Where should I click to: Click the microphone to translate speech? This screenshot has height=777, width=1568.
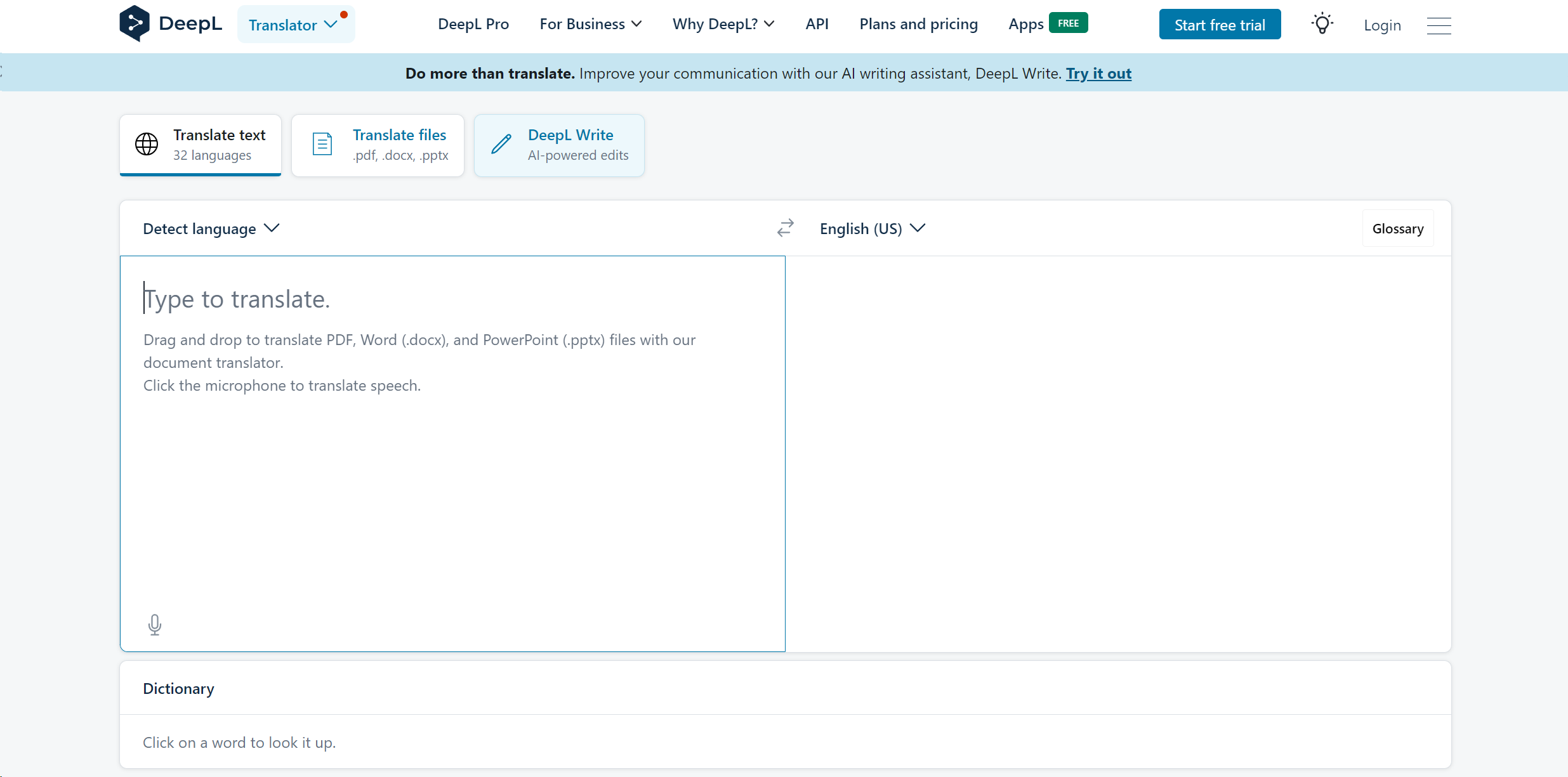[x=155, y=624]
